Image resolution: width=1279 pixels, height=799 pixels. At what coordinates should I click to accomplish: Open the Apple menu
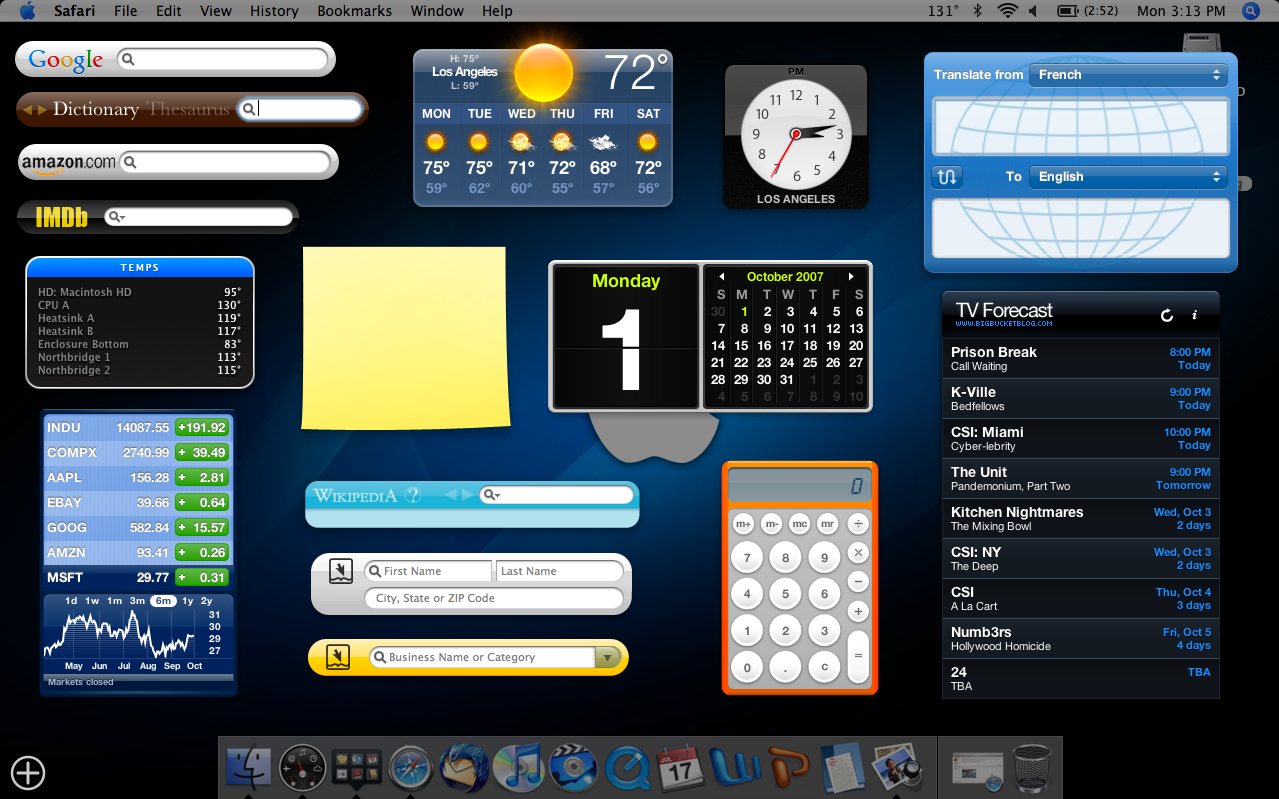(27, 11)
